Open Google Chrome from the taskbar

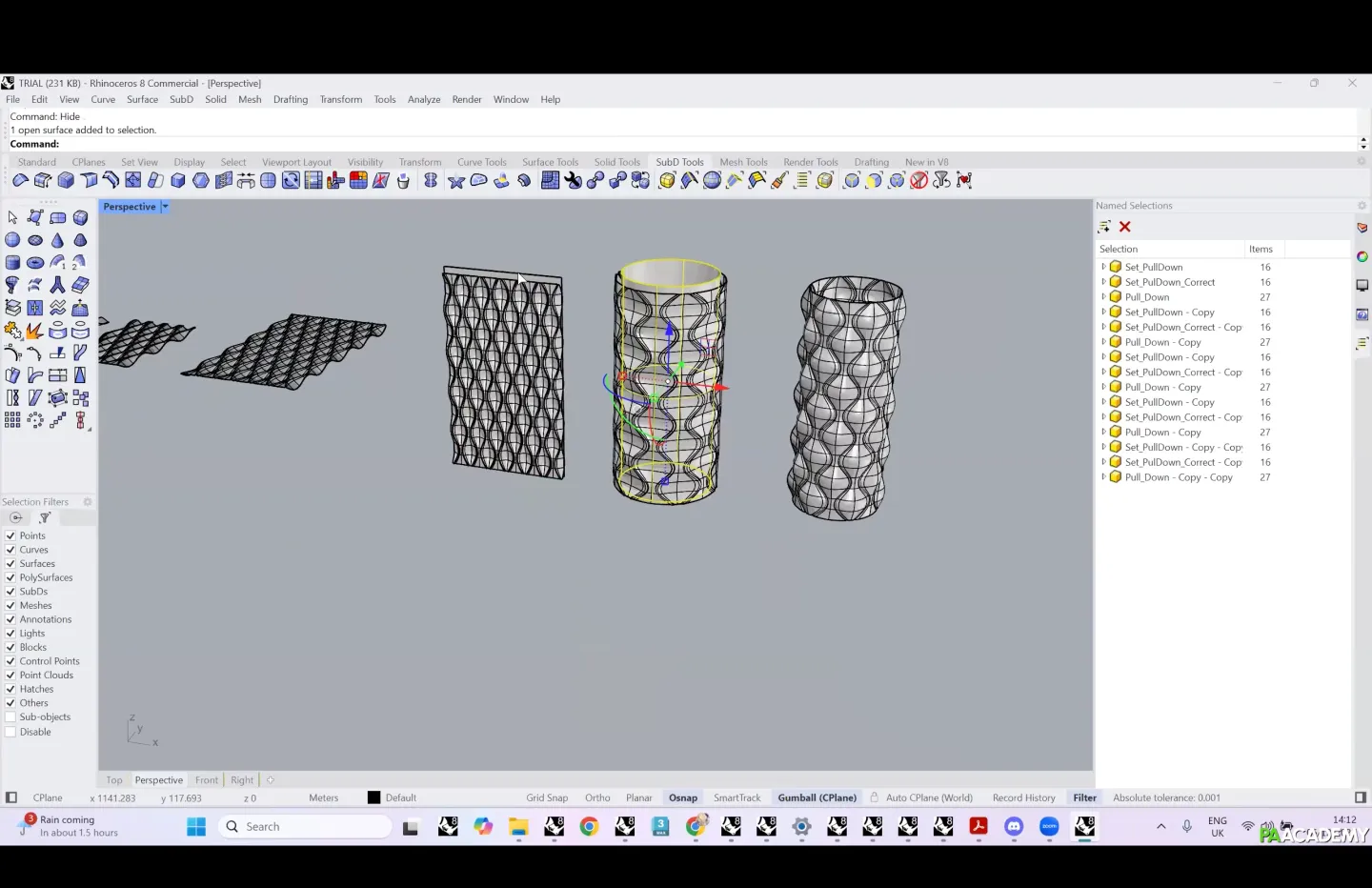[589, 827]
